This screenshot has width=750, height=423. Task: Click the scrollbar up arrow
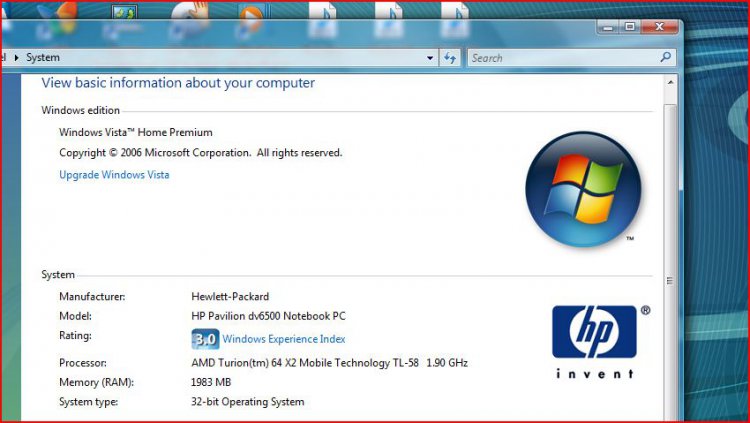[670, 82]
